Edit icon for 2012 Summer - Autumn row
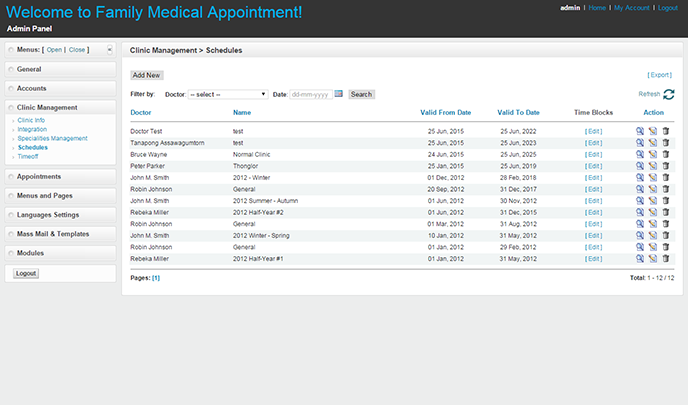Image resolution: width=688 pixels, height=405 pixels. [x=653, y=200]
